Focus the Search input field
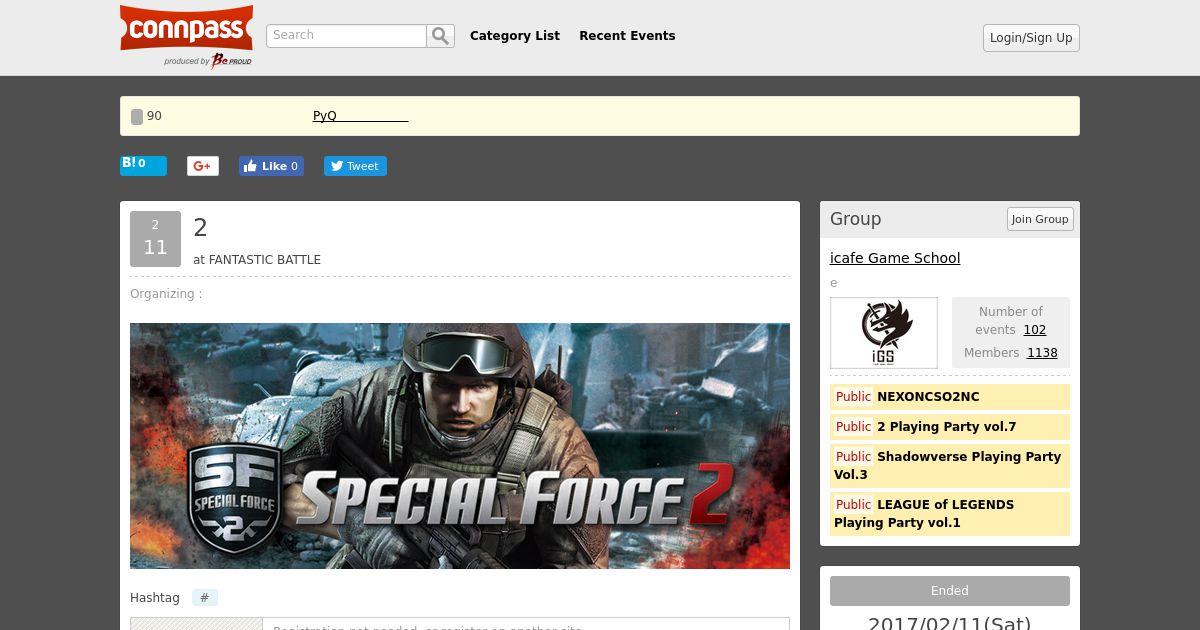The image size is (1200, 630). pos(346,36)
